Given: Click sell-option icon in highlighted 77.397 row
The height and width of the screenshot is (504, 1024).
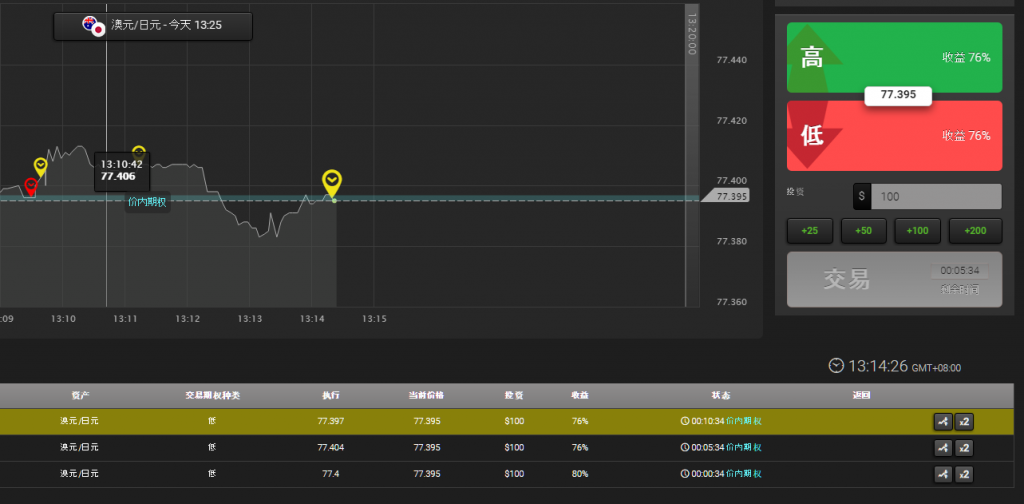Looking at the screenshot, I should pyautogui.click(x=942, y=422).
